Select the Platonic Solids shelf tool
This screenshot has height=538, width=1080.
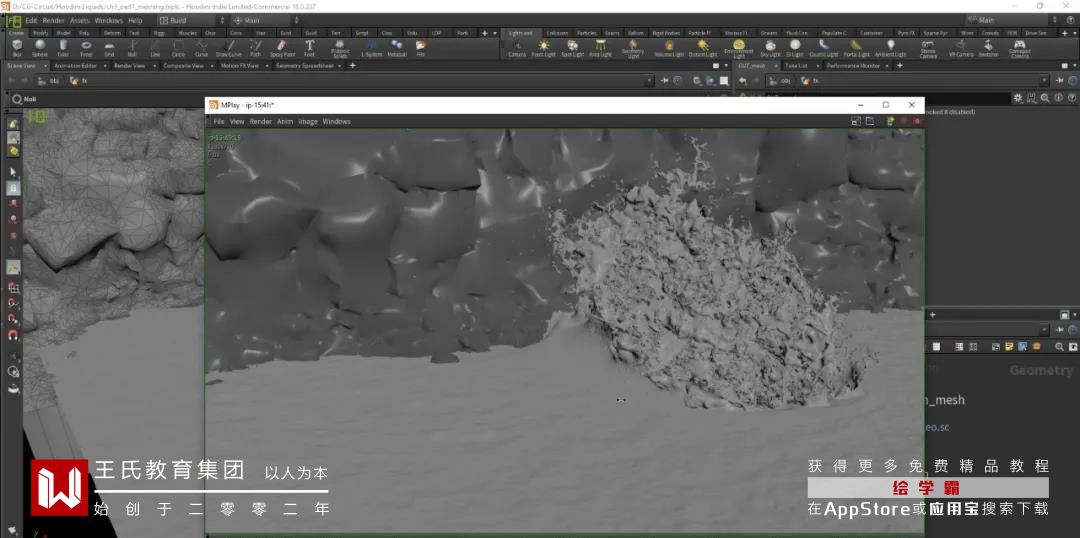pos(340,48)
